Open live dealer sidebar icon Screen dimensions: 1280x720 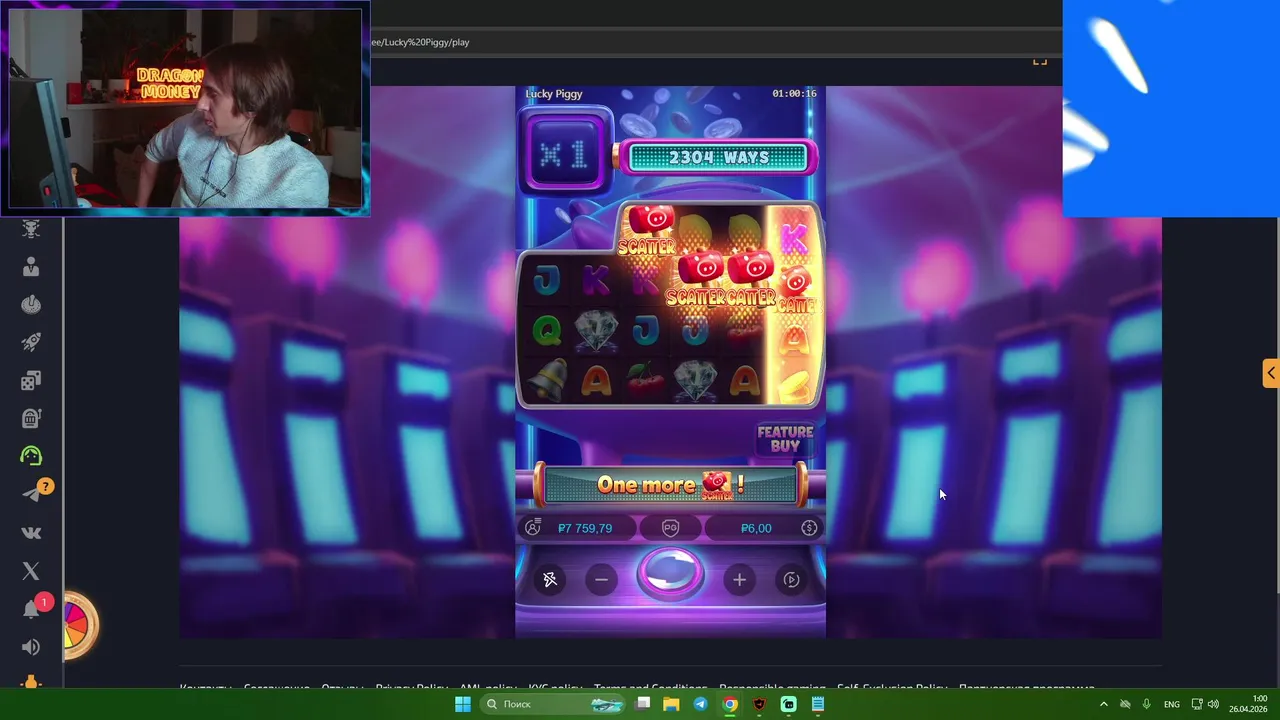(x=31, y=267)
